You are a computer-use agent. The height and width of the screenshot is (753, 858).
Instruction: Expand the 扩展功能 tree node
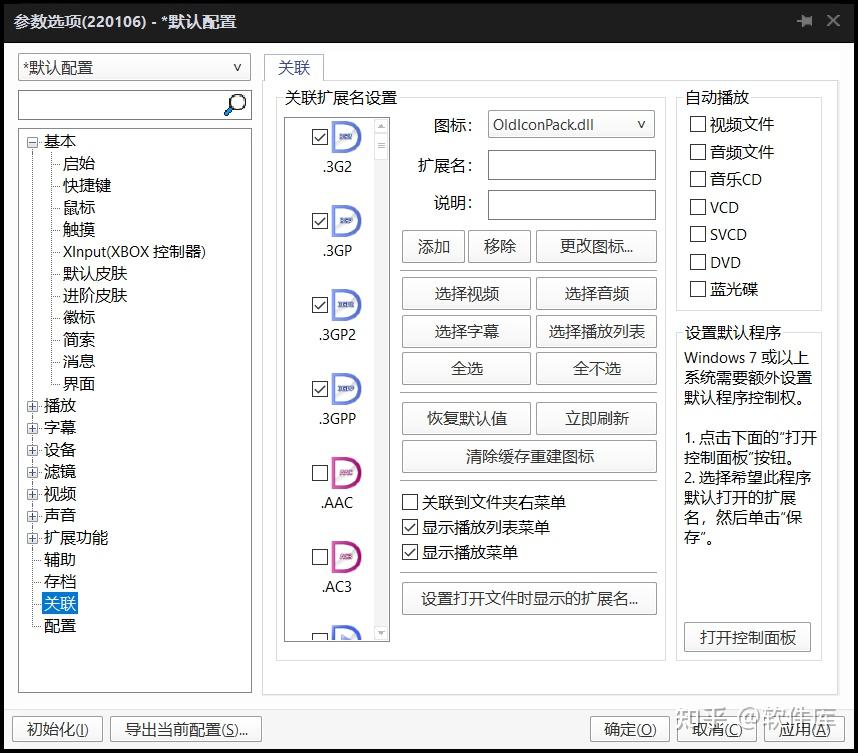click(x=33, y=538)
